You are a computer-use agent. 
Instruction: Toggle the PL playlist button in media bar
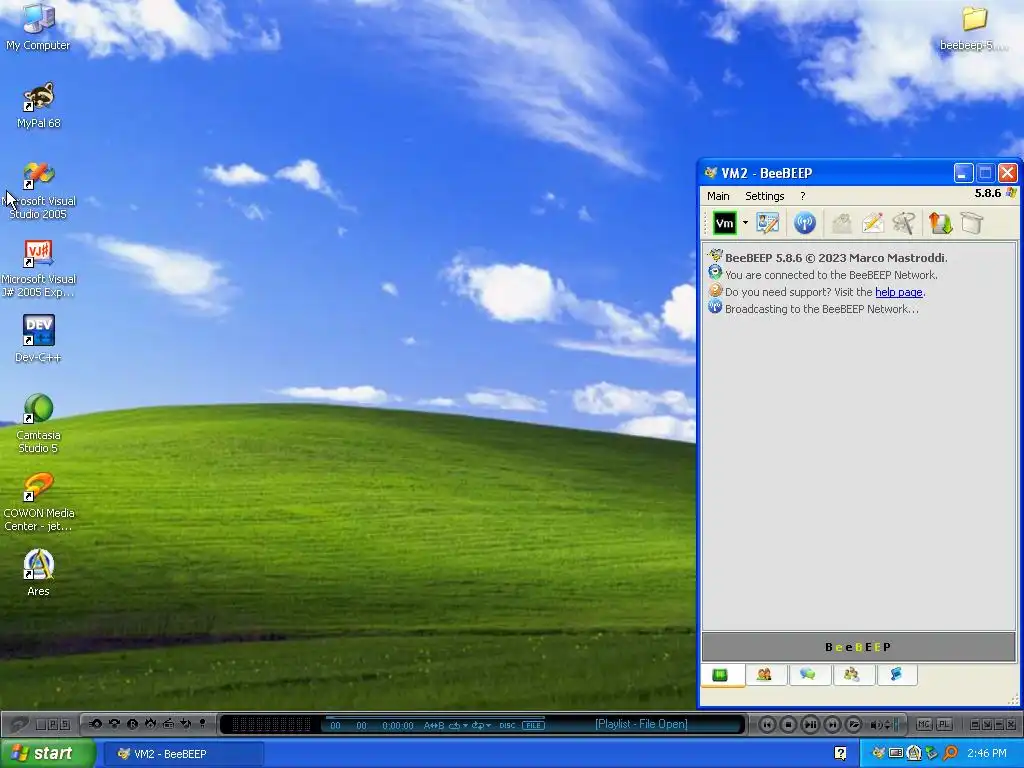(944, 724)
